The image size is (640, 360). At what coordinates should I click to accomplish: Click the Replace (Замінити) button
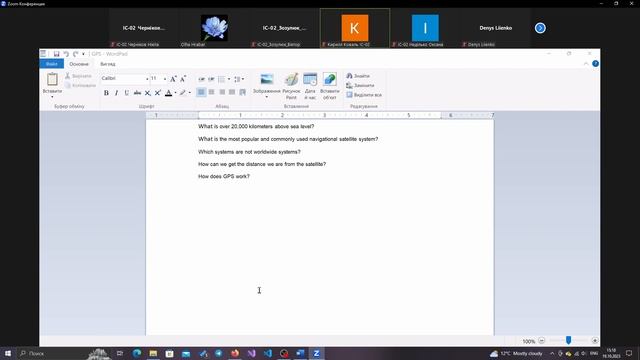(360, 85)
